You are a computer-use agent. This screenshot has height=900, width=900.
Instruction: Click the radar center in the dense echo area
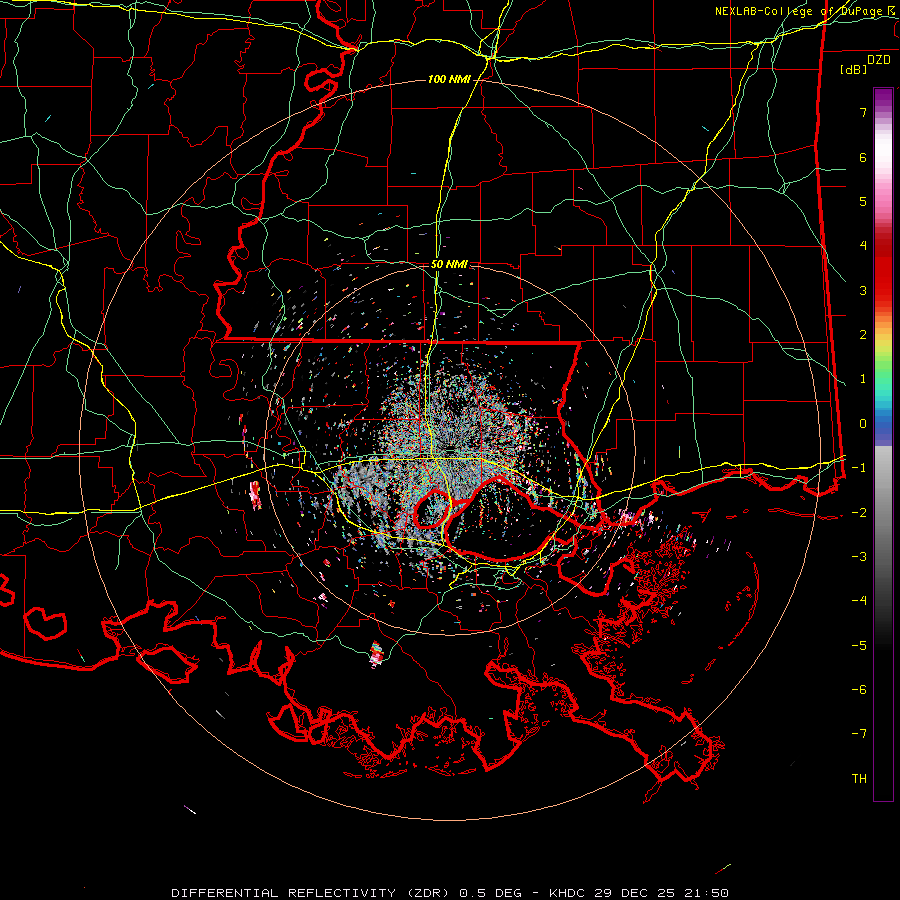(449, 451)
